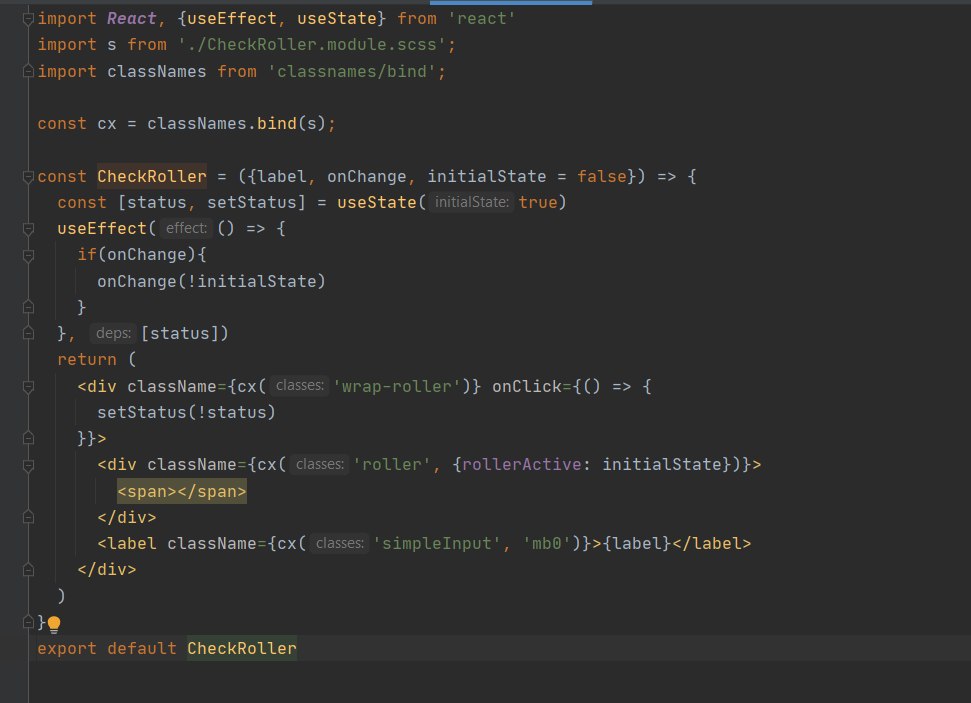The image size is (971, 703).
Task: Fold the 'if(onChange){' block
Action: [28, 255]
